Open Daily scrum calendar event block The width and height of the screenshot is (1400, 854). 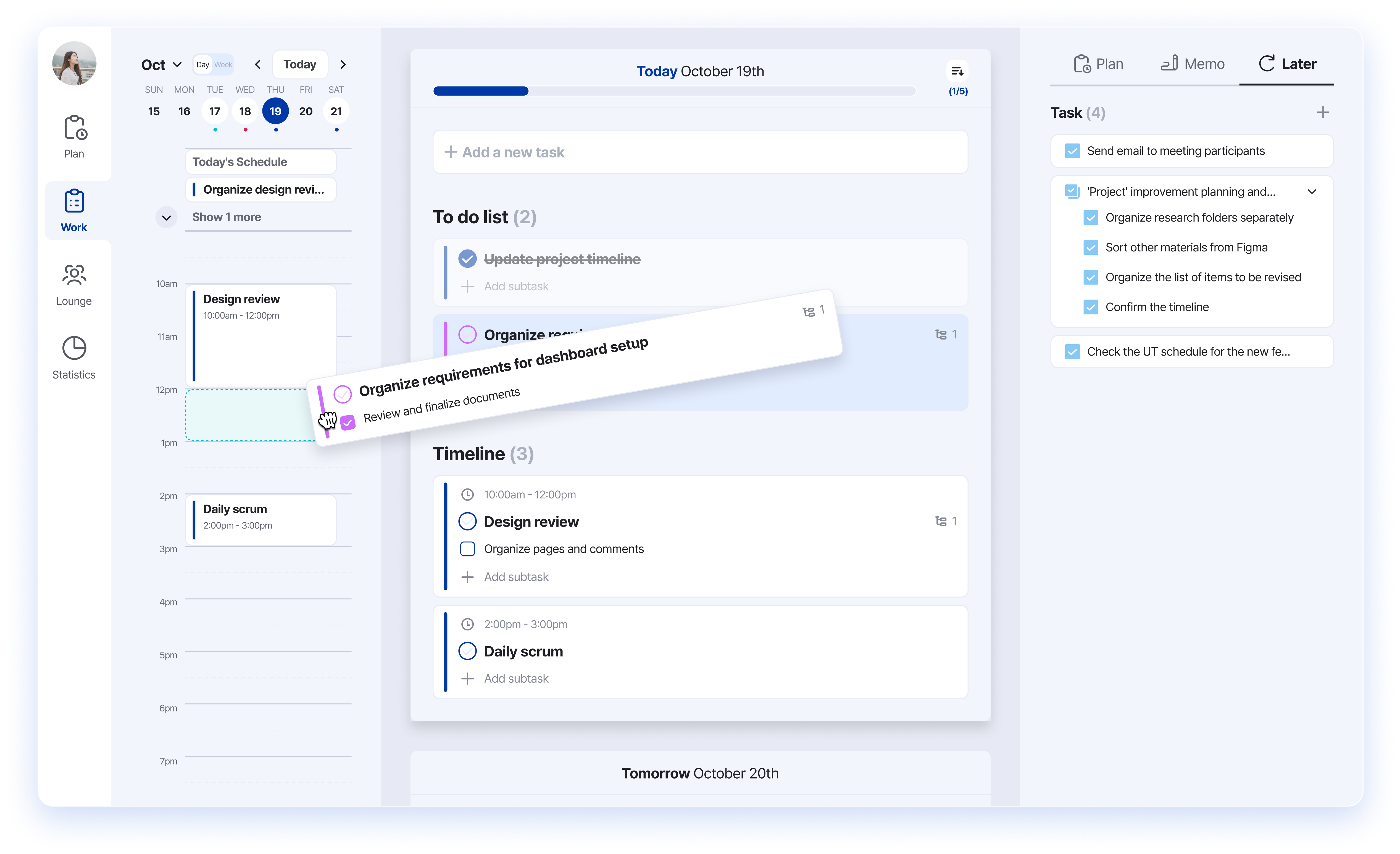pyautogui.click(x=261, y=520)
